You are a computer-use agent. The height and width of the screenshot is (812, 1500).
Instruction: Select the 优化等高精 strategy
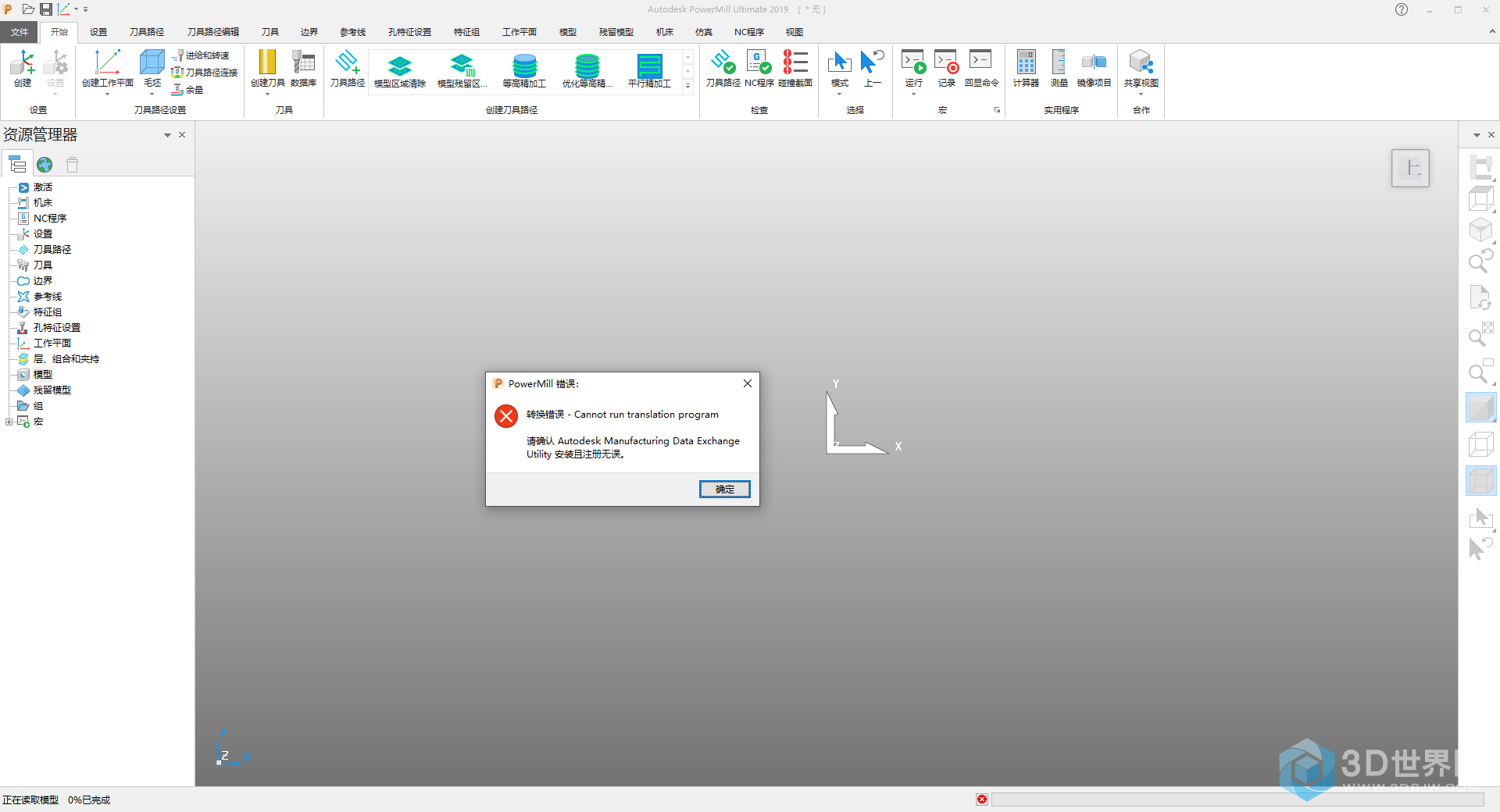[x=587, y=71]
